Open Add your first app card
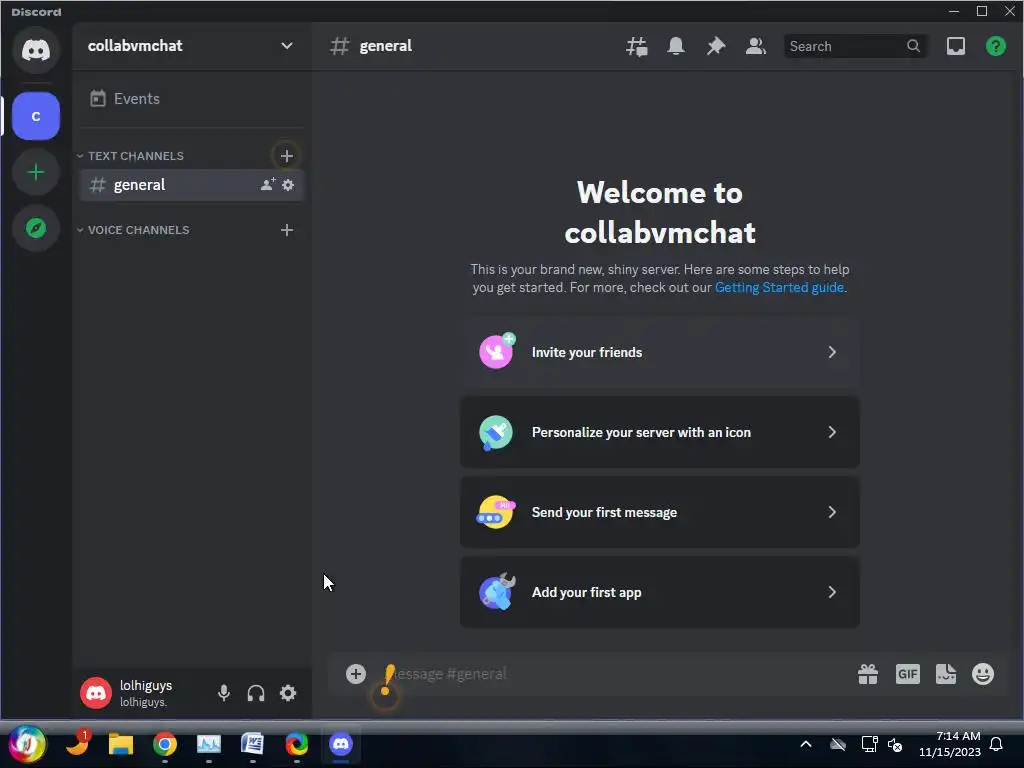1024x768 pixels. [x=660, y=592]
